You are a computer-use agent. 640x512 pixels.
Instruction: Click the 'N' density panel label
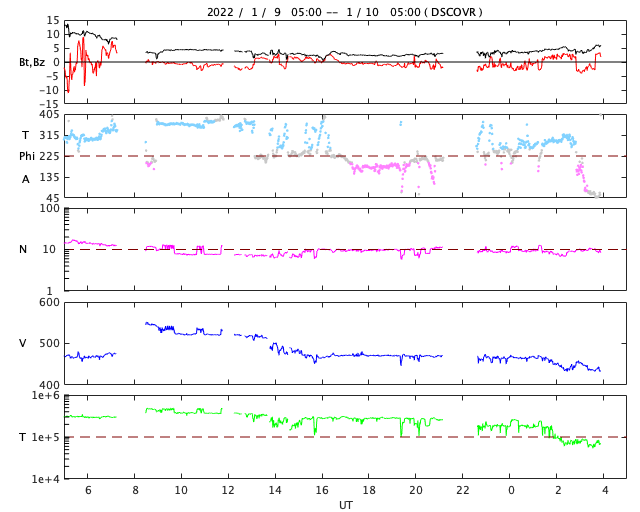coord(23,249)
